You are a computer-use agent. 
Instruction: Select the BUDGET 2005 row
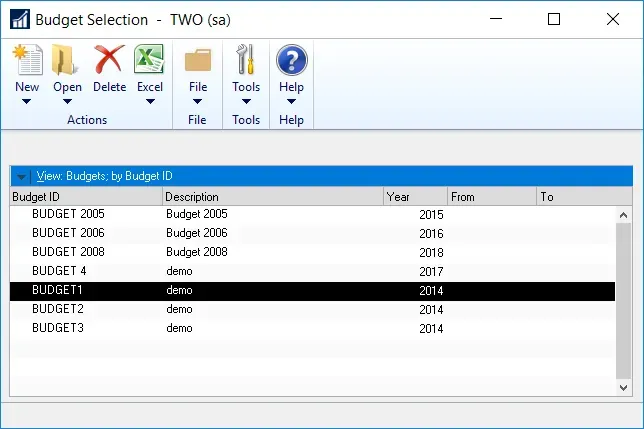coord(68,214)
